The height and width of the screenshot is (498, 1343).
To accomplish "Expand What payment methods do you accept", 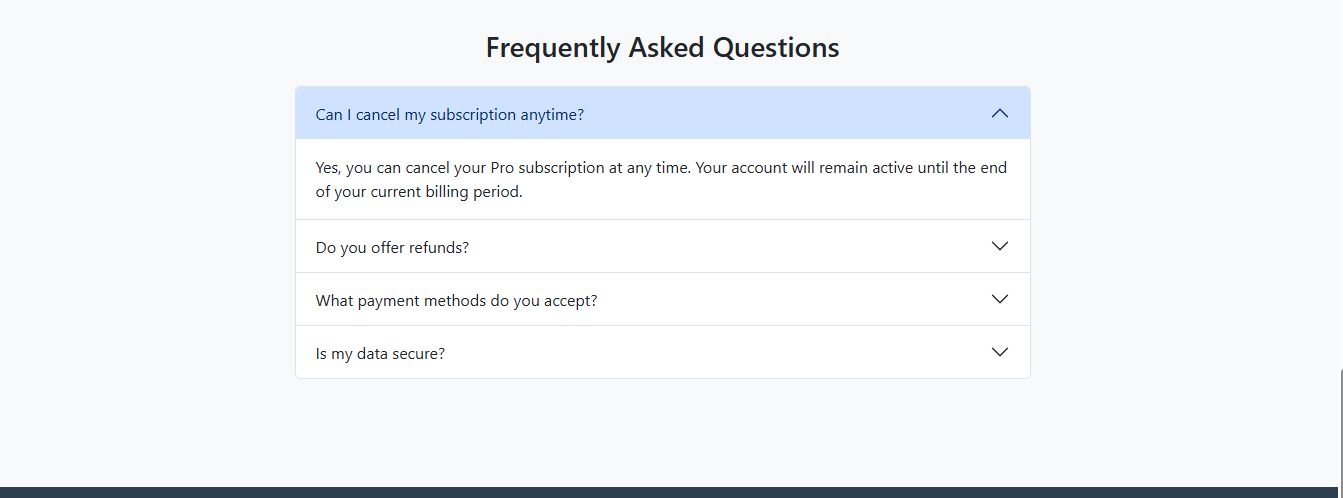I will 456,300.
